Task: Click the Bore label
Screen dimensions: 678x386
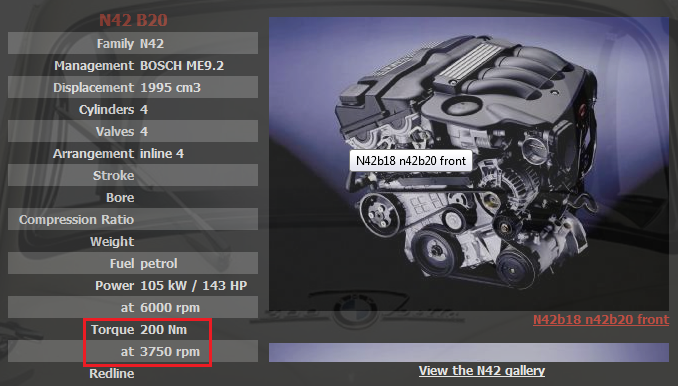Action: (120, 198)
